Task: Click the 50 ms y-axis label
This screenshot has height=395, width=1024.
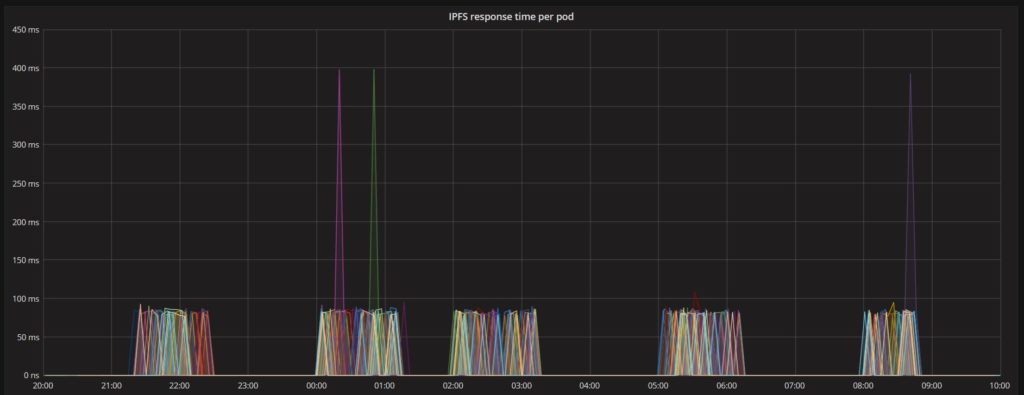Action: [28, 338]
